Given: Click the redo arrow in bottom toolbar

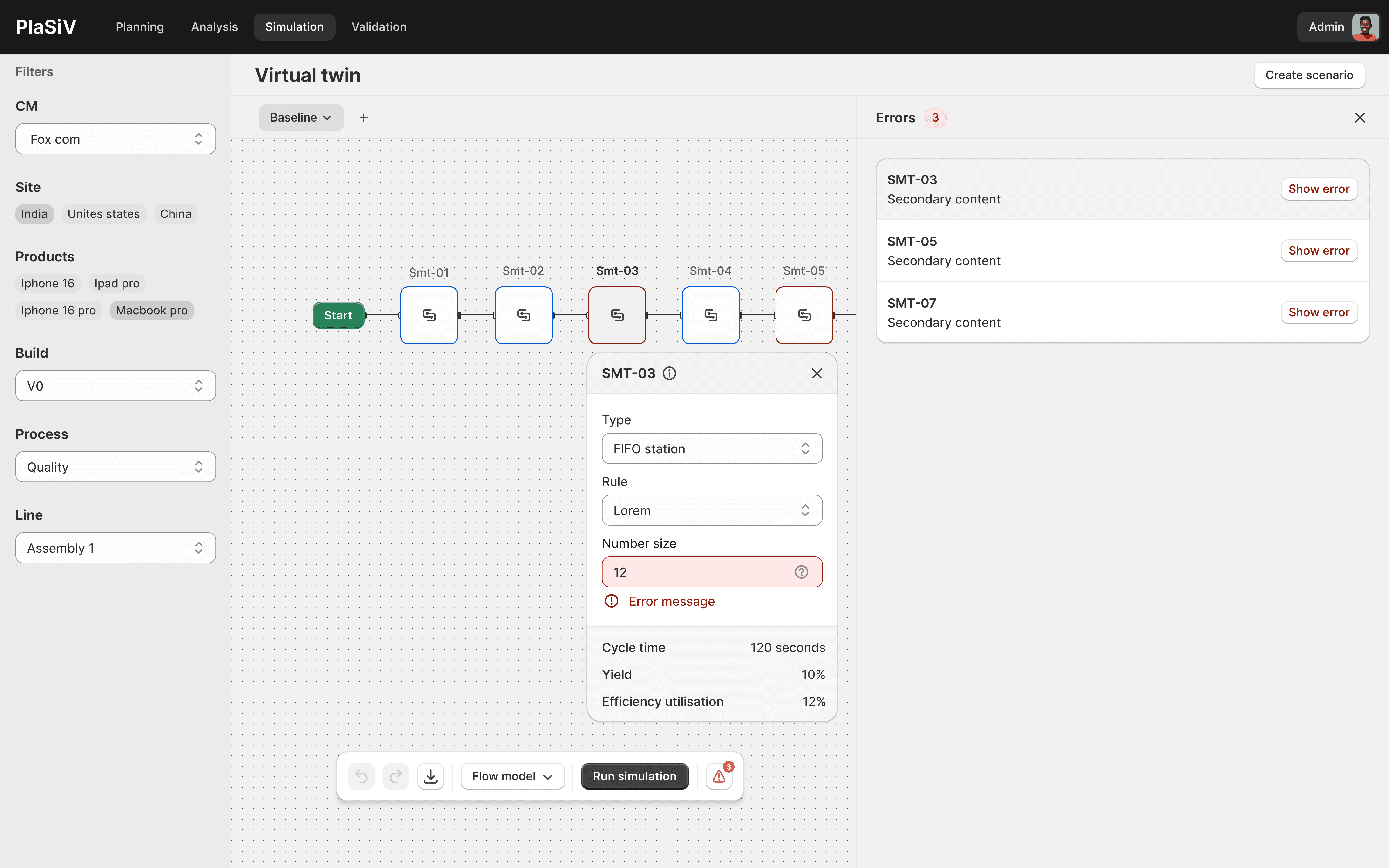Looking at the screenshot, I should click(x=395, y=776).
